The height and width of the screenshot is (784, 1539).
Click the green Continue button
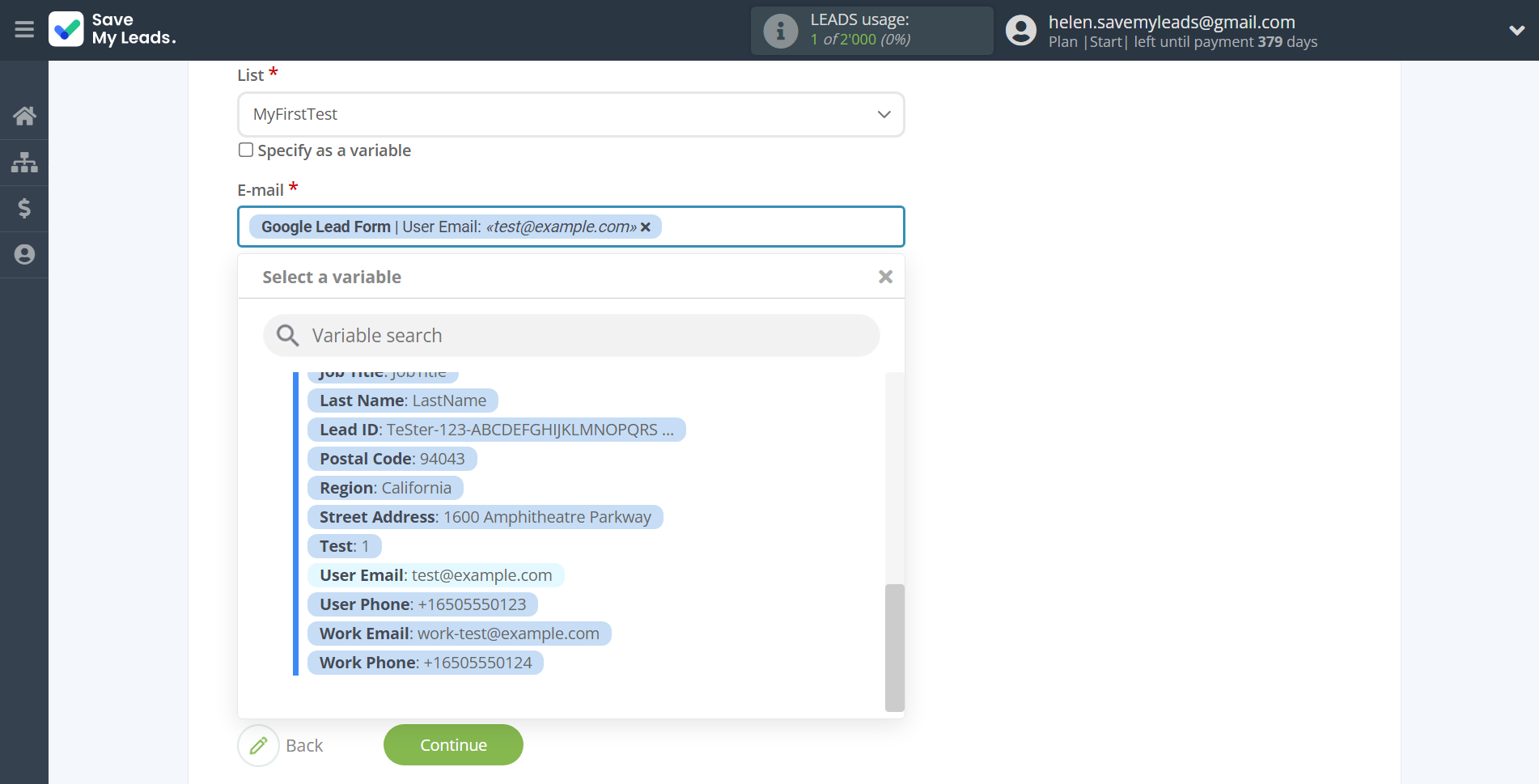(453, 744)
